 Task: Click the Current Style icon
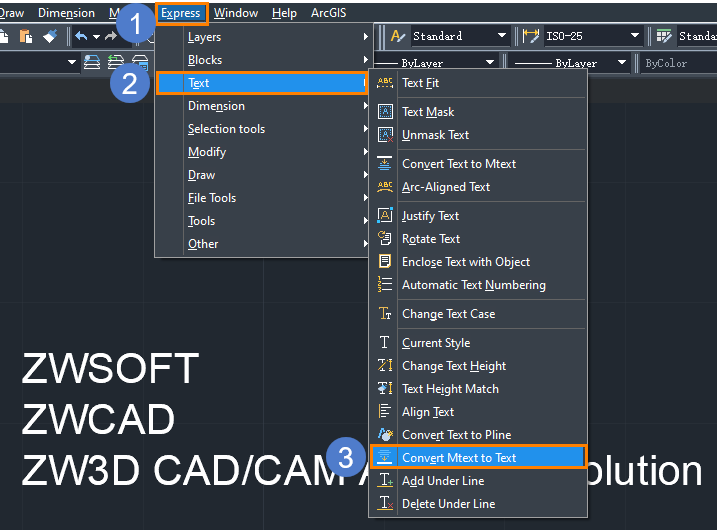click(385, 342)
